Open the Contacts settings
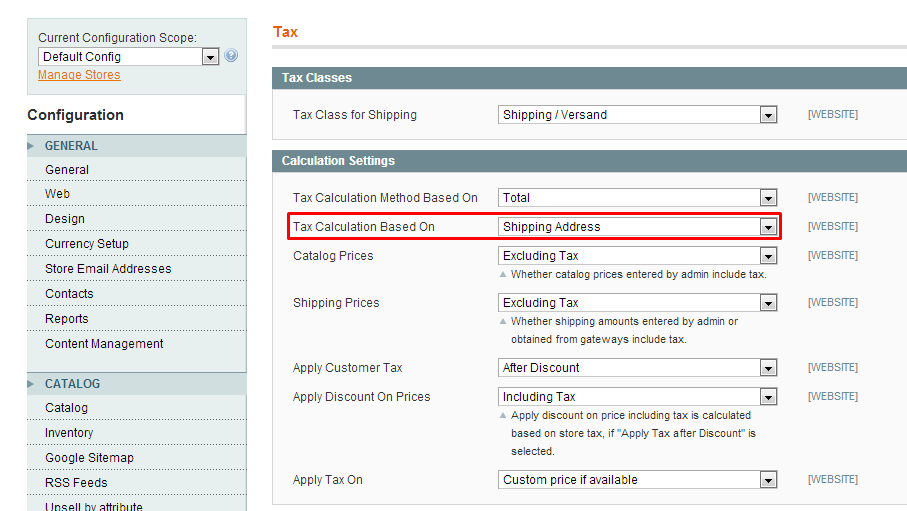Viewport: 907px width, 511px height. 69,293
